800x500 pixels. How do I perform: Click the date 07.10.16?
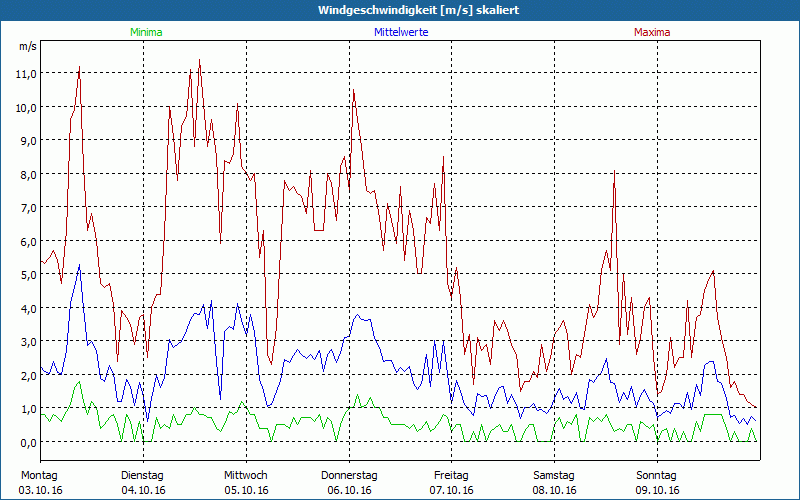pyautogui.click(x=452, y=490)
